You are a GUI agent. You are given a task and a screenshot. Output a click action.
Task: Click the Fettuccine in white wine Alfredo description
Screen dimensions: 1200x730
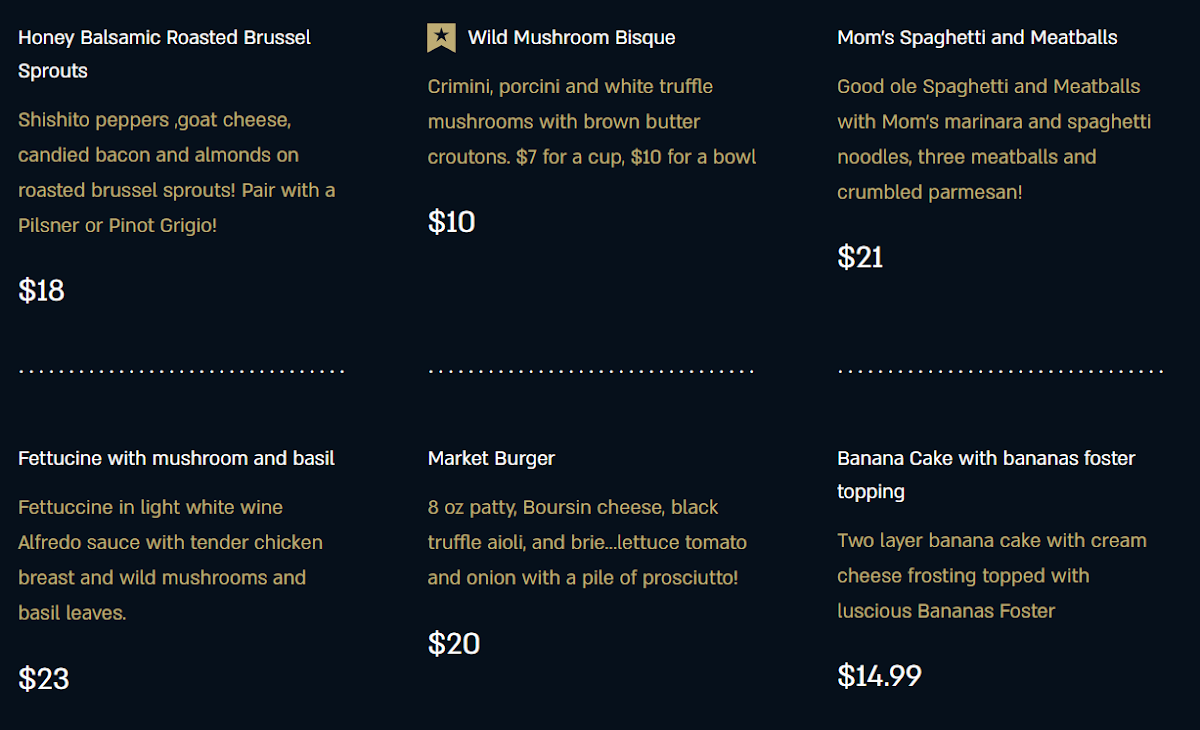point(170,560)
